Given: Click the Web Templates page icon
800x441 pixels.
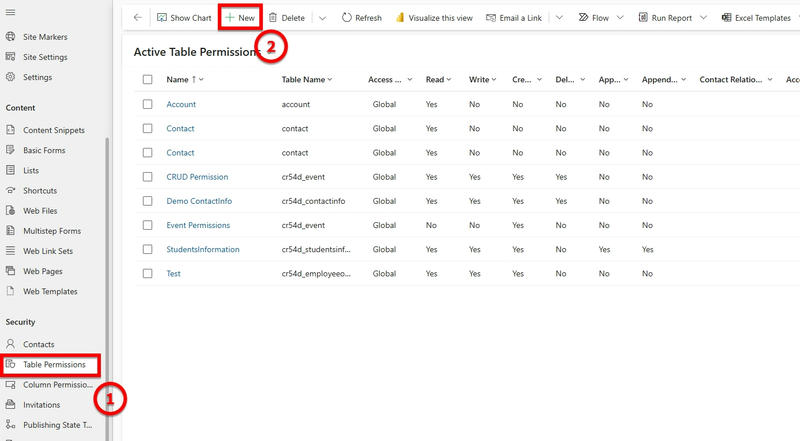Looking at the screenshot, I should tap(10, 291).
